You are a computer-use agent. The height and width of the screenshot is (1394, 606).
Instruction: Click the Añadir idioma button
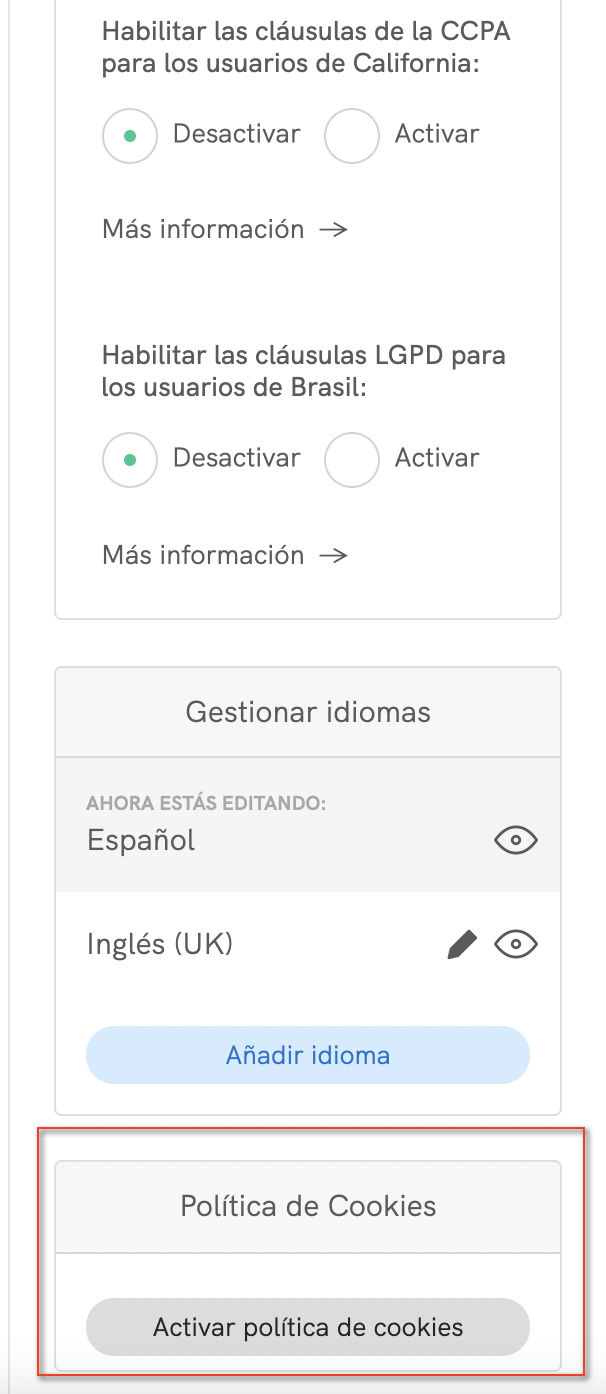308,1055
